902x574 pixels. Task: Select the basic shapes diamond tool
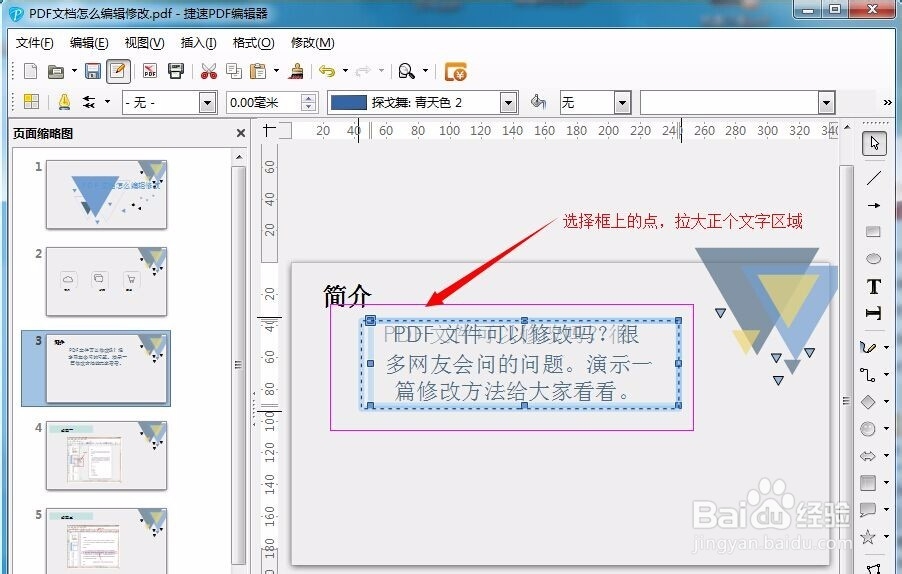coord(869,401)
